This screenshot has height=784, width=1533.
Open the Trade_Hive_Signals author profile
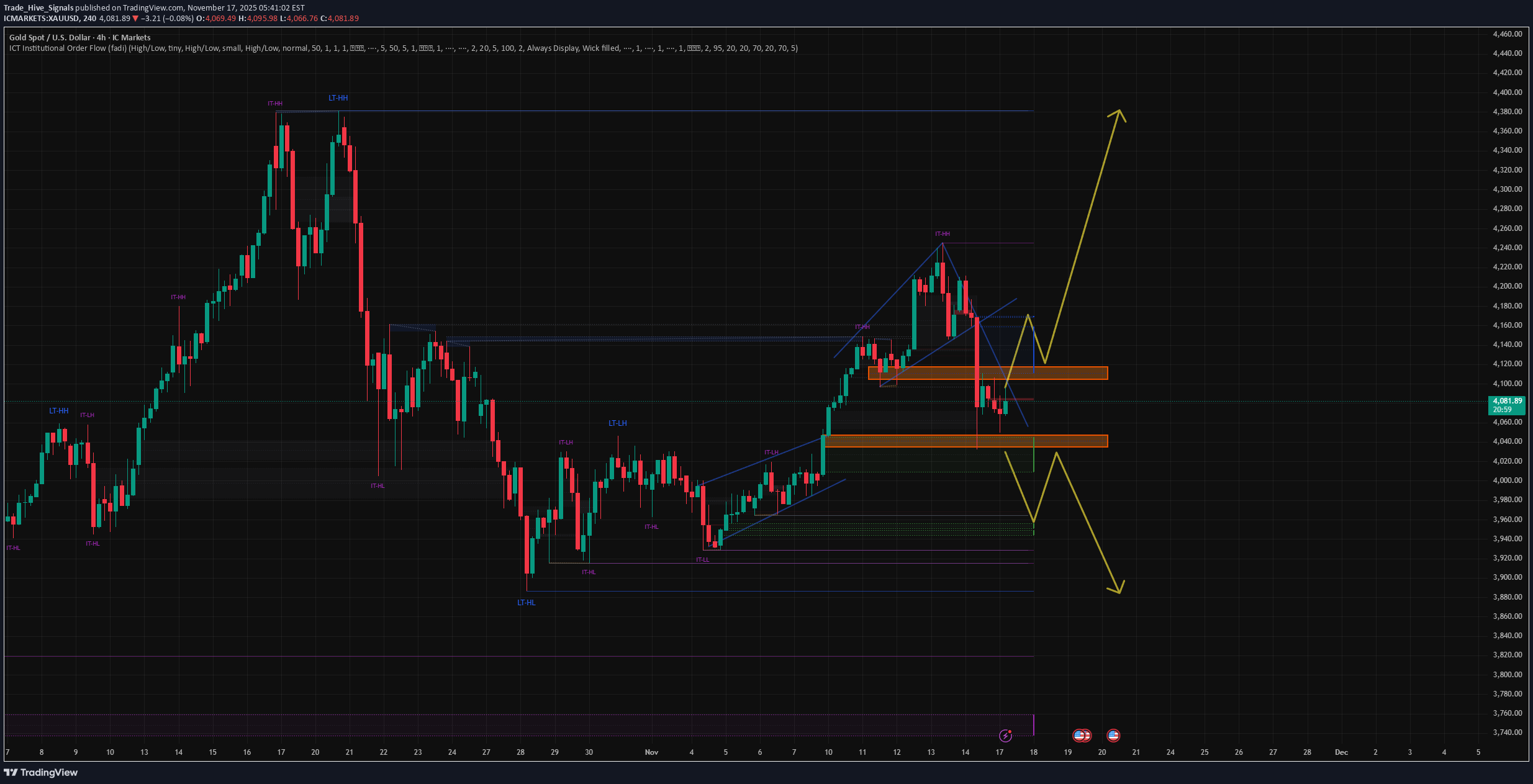click(x=39, y=8)
